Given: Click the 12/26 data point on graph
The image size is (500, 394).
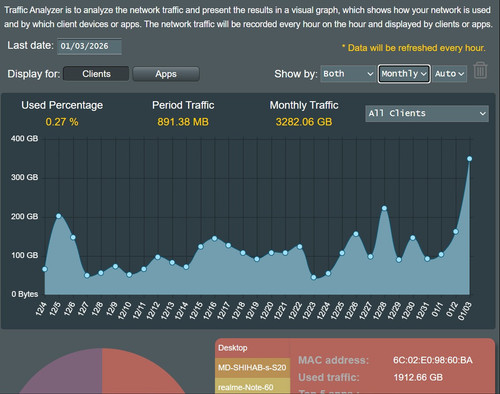Looking at the screenshot, I should pyautogui.click(x=356, y=234).
